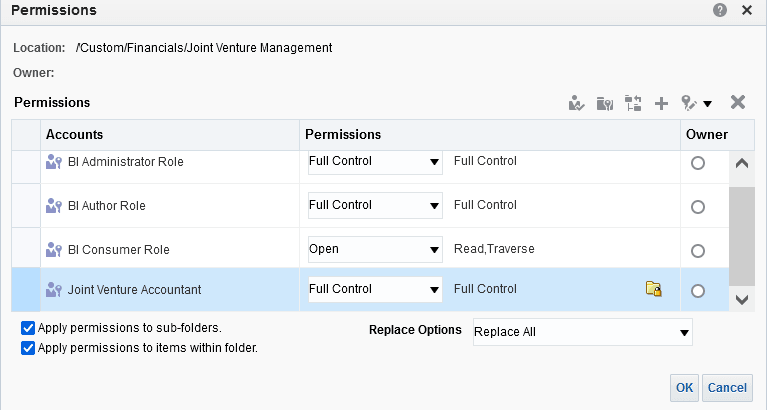
Task: Click the Cancel button
Action: (x=727, y=387)
